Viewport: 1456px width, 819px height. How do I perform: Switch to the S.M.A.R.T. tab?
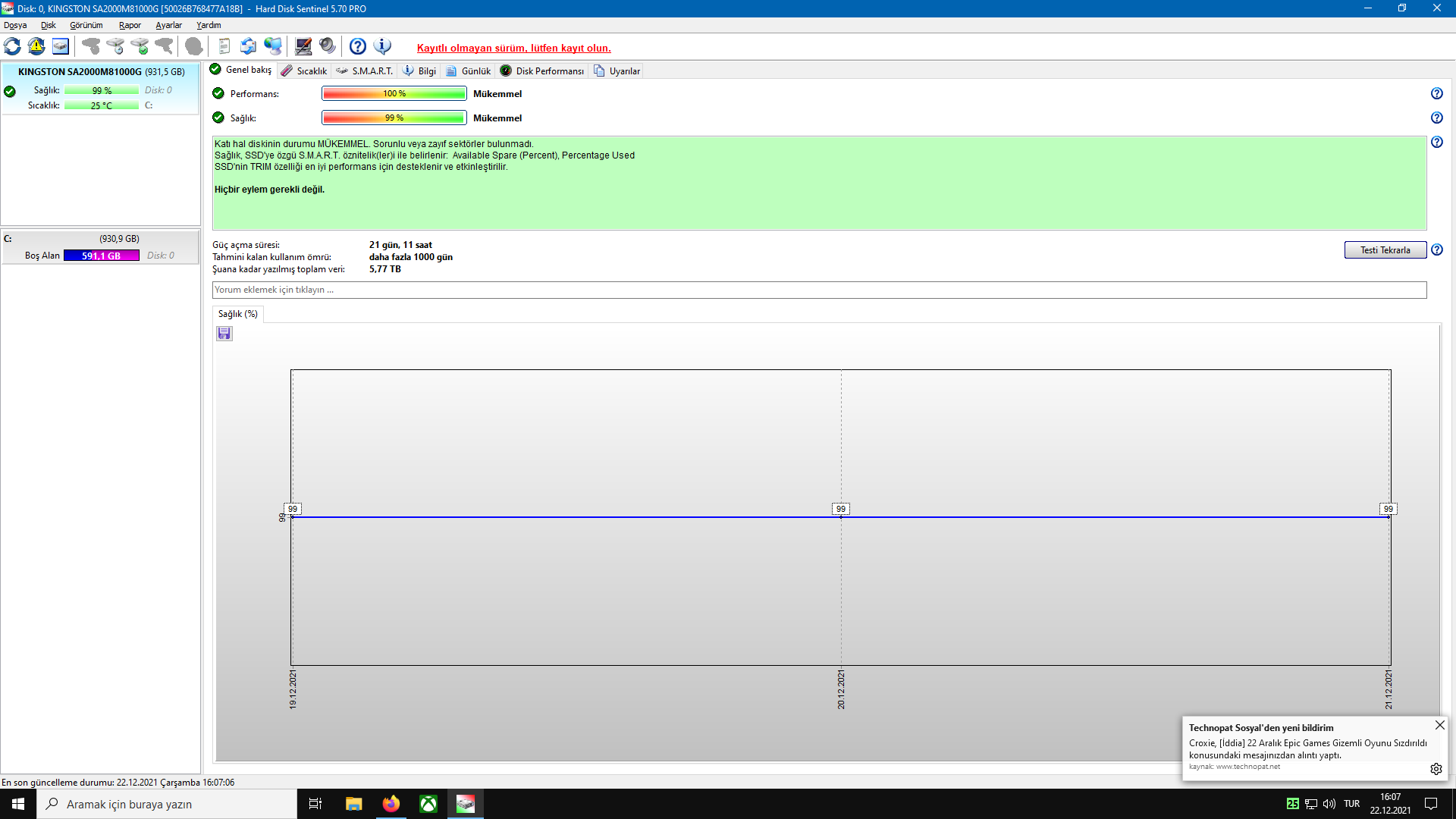point(366,71)
